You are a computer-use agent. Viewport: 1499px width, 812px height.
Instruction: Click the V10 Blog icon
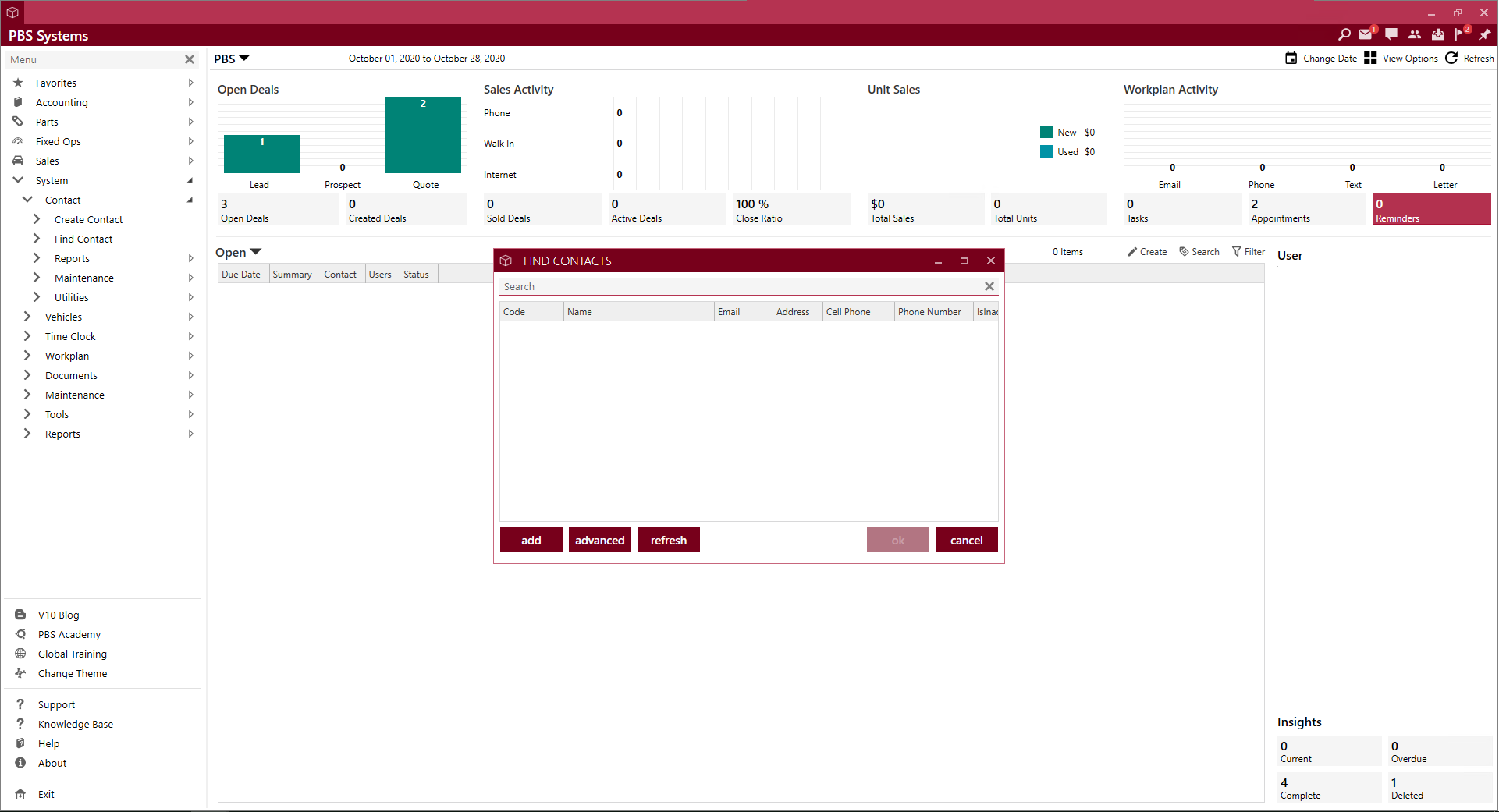coord(20,615)
